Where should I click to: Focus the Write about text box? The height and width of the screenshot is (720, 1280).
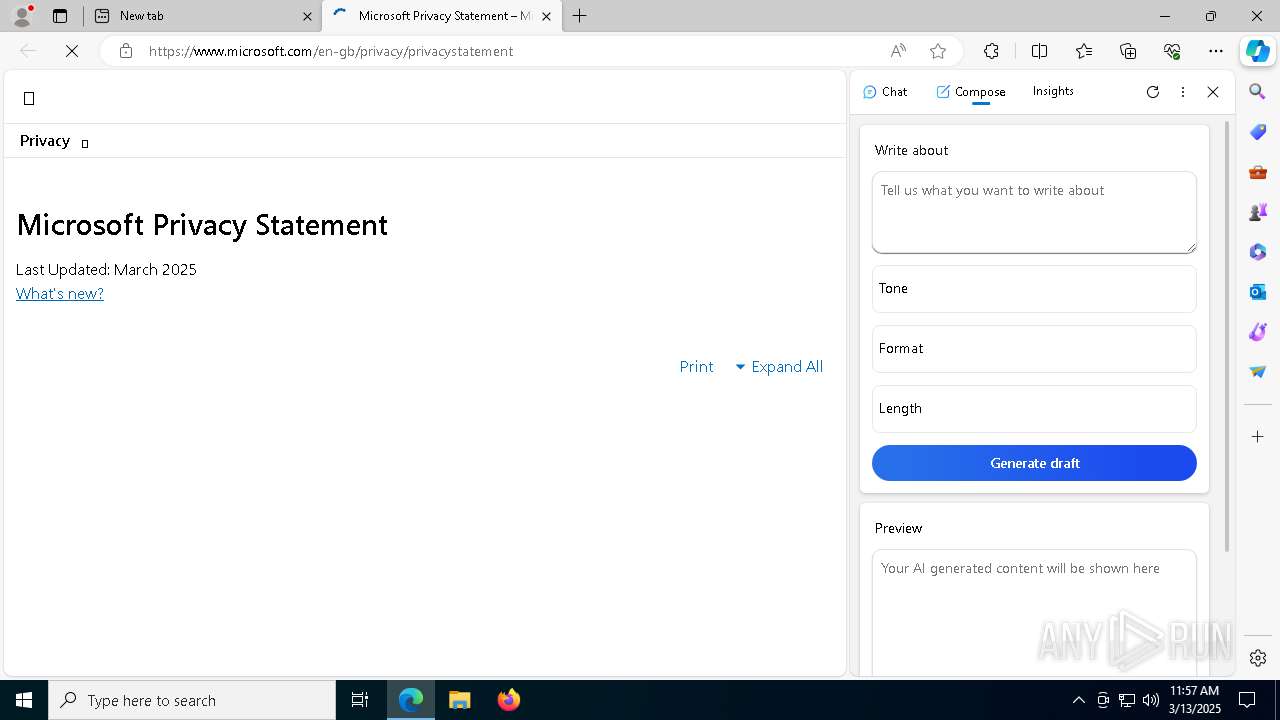click(1034, 212)
